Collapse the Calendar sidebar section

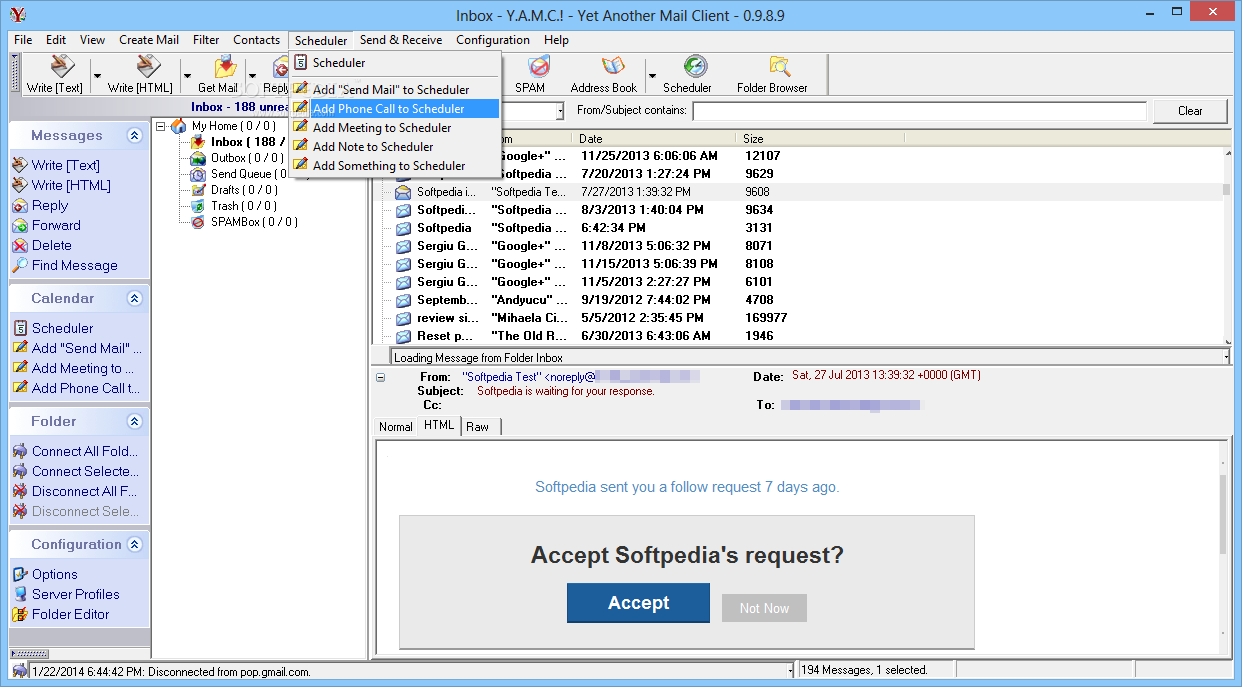[x=134, y=299]
